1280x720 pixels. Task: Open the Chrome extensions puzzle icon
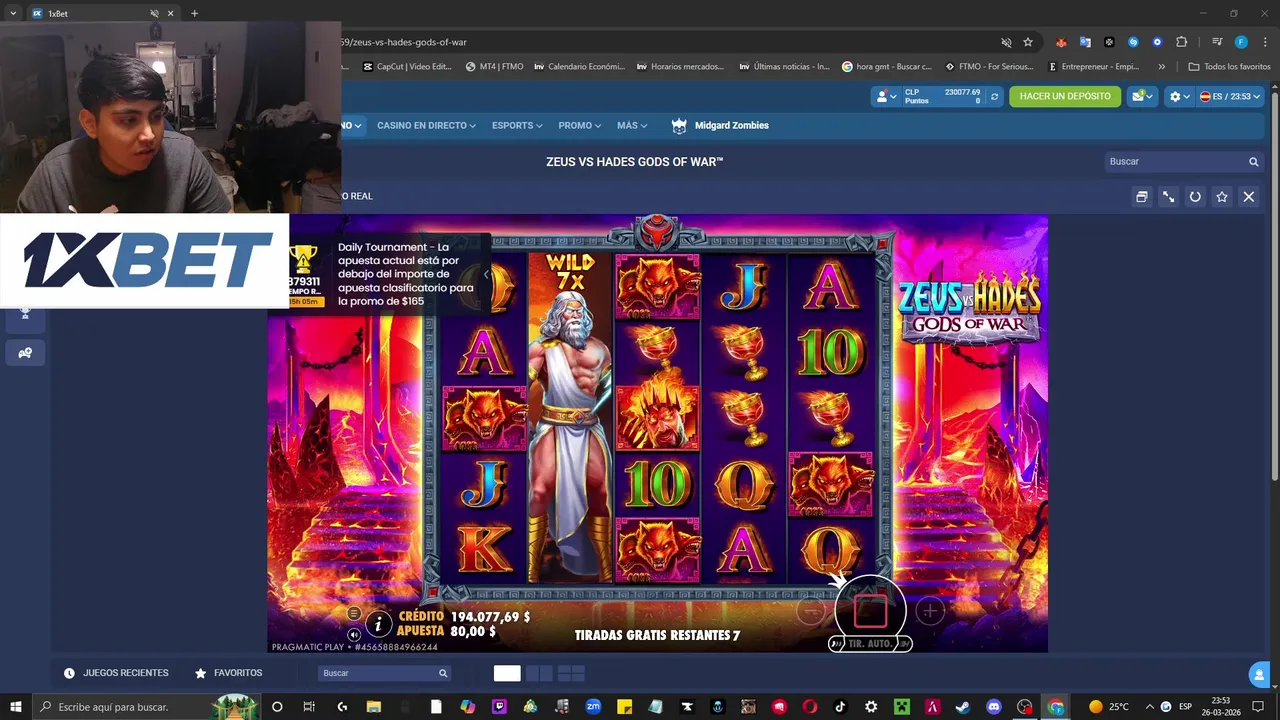1181,42
